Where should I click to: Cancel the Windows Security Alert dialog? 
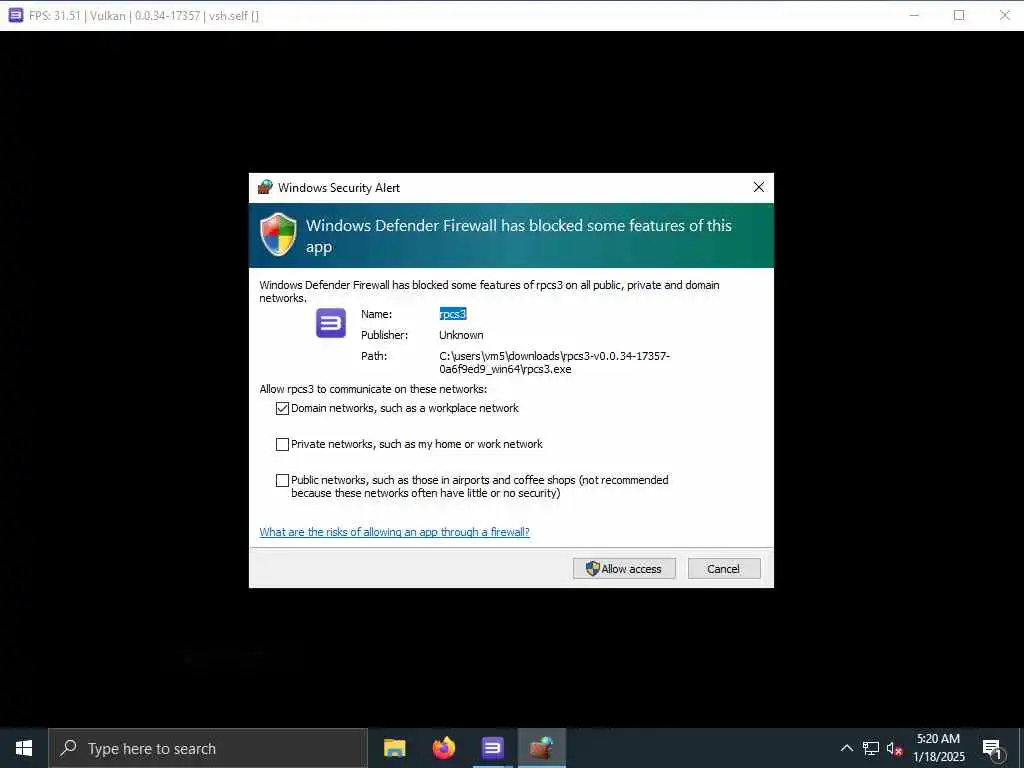click(724, 569)
